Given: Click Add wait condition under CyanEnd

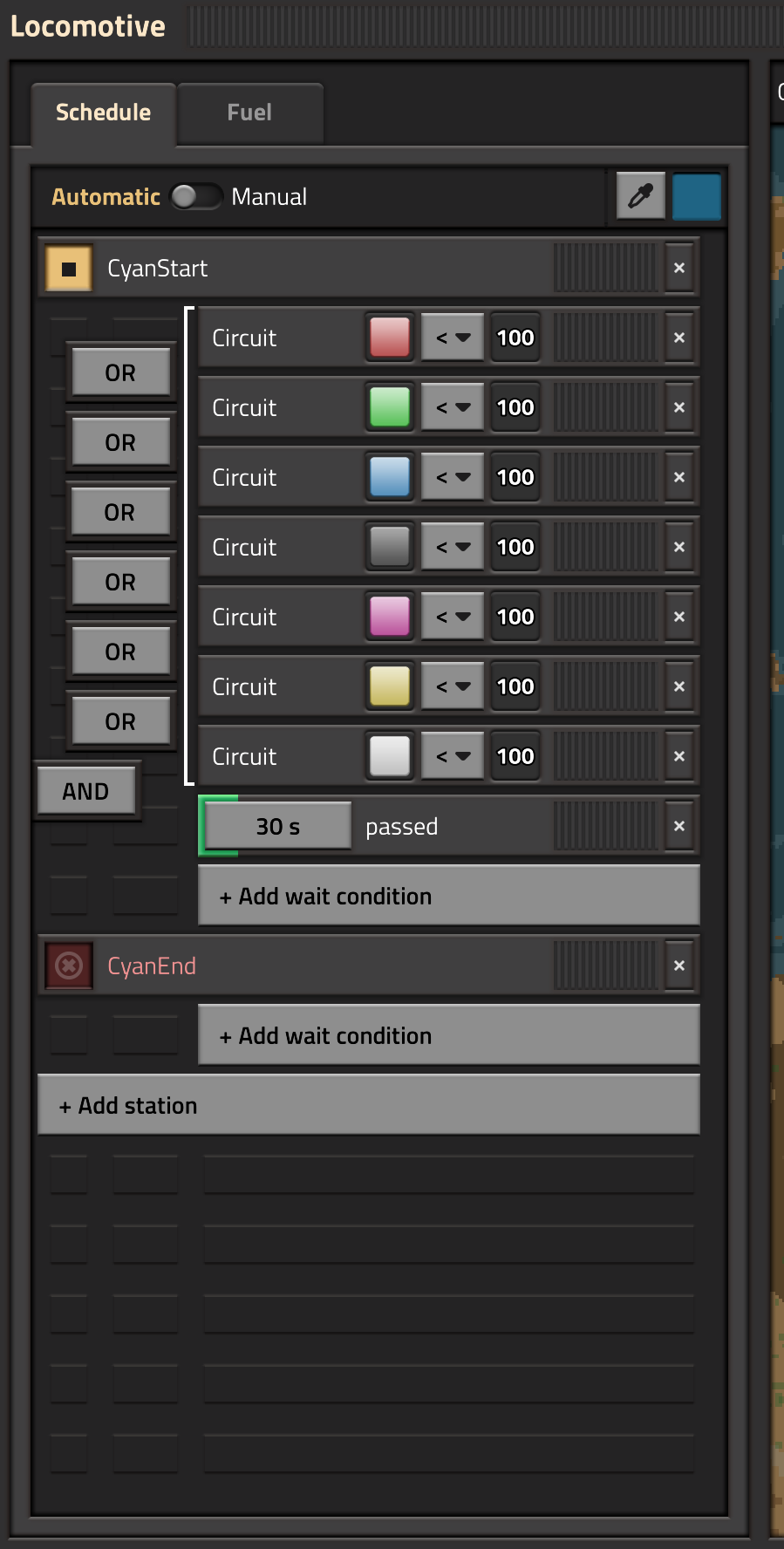Looking at the screenshot, I should click(x=449, y=1035).
